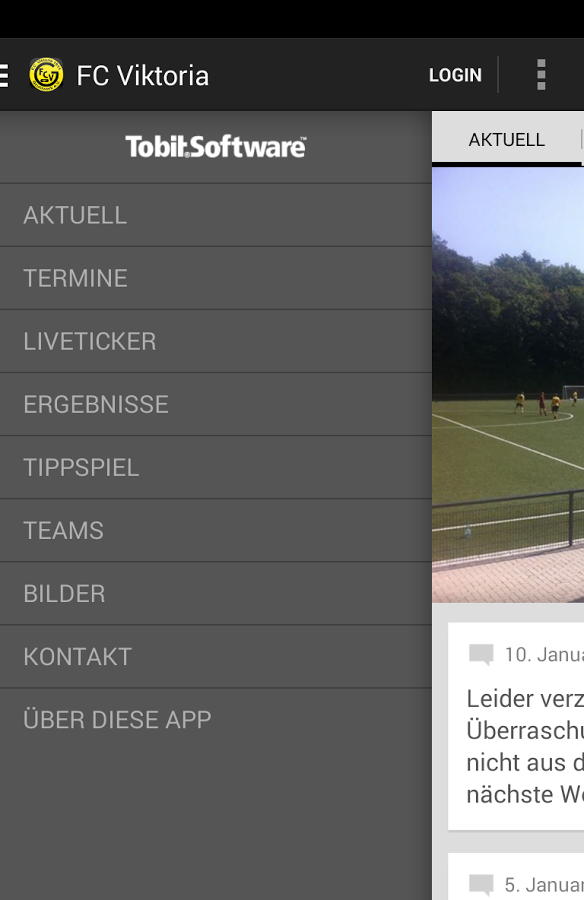Image resolution: width=584 pixels, height=900 pixels.
Task: Open the three-dot overflow menu
Action: (x=541, y=75)
